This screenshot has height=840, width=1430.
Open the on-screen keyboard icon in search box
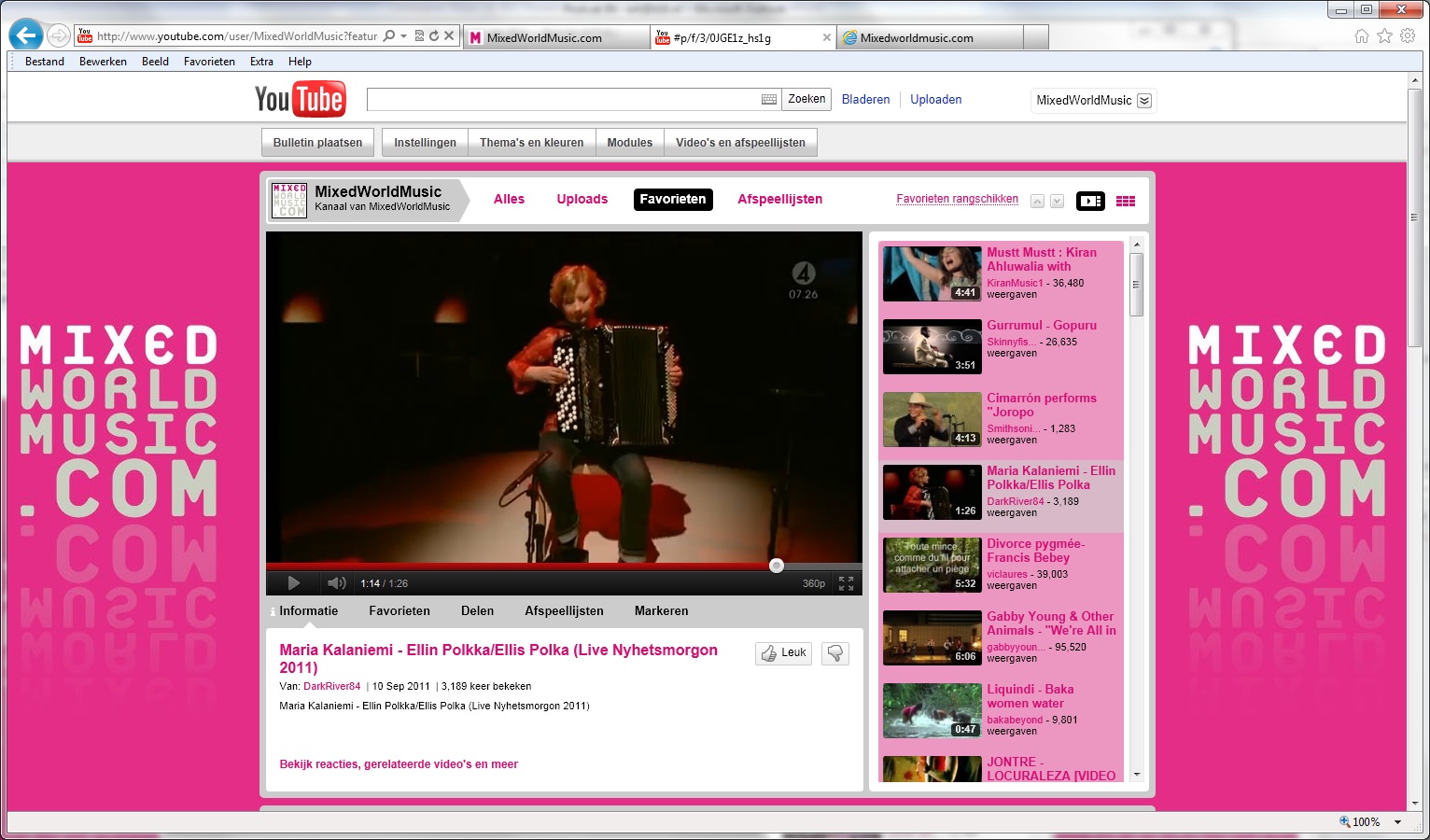click(769, 100)
